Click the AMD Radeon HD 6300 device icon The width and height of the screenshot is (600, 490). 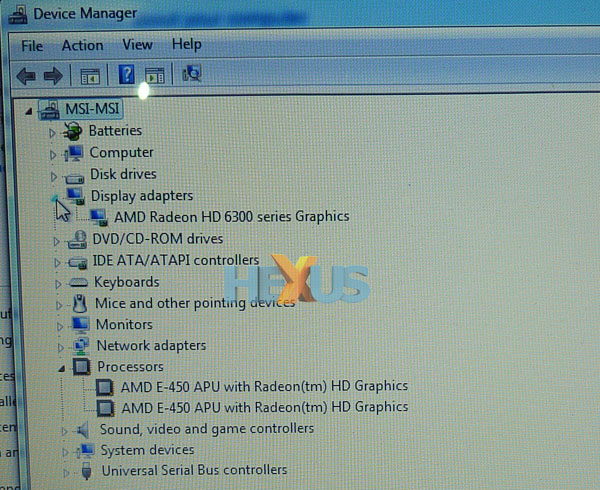point(99,217)
